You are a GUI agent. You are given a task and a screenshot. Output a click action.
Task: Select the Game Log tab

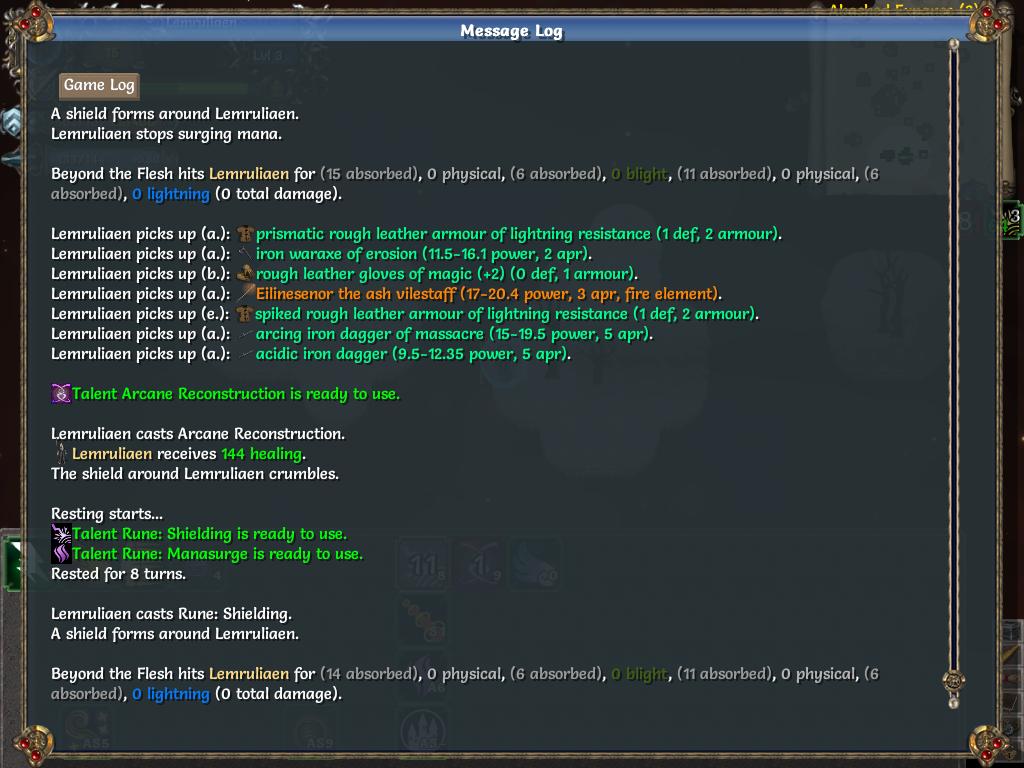point(99,86)
